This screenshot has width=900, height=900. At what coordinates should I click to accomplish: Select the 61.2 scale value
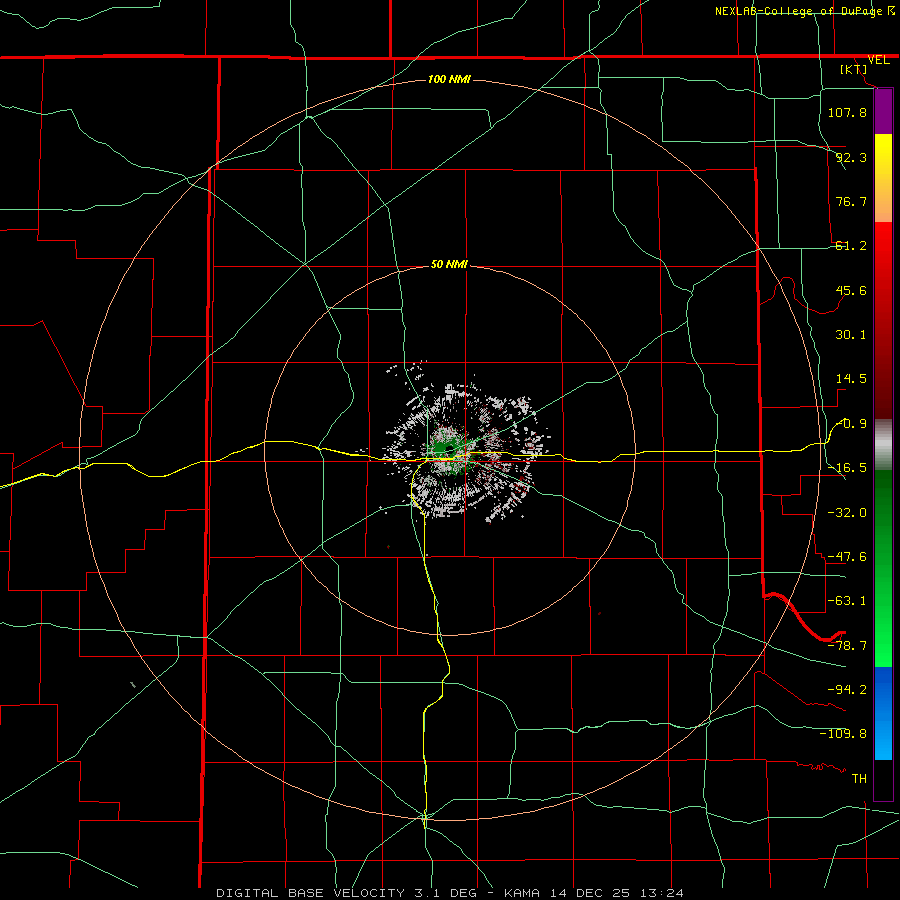(851, 246)
